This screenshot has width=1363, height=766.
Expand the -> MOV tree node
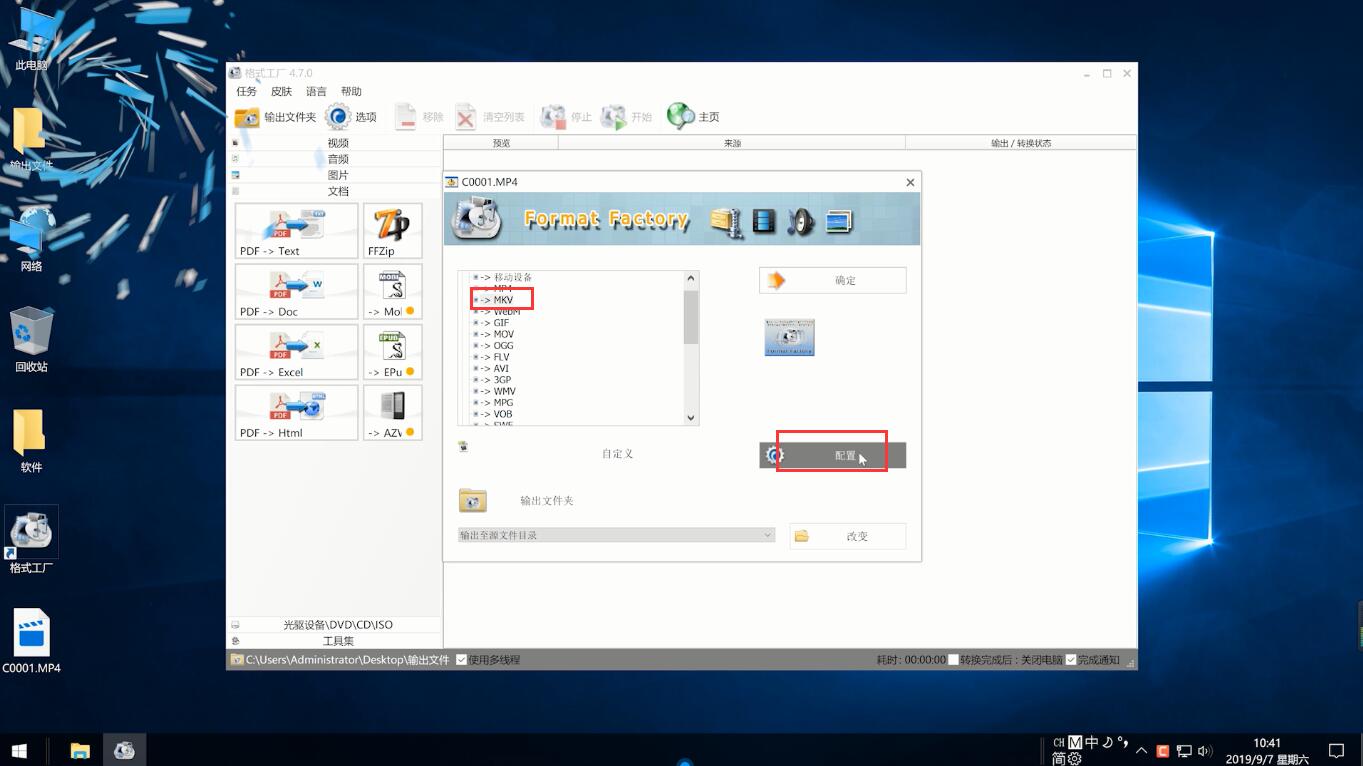point(476,334)
